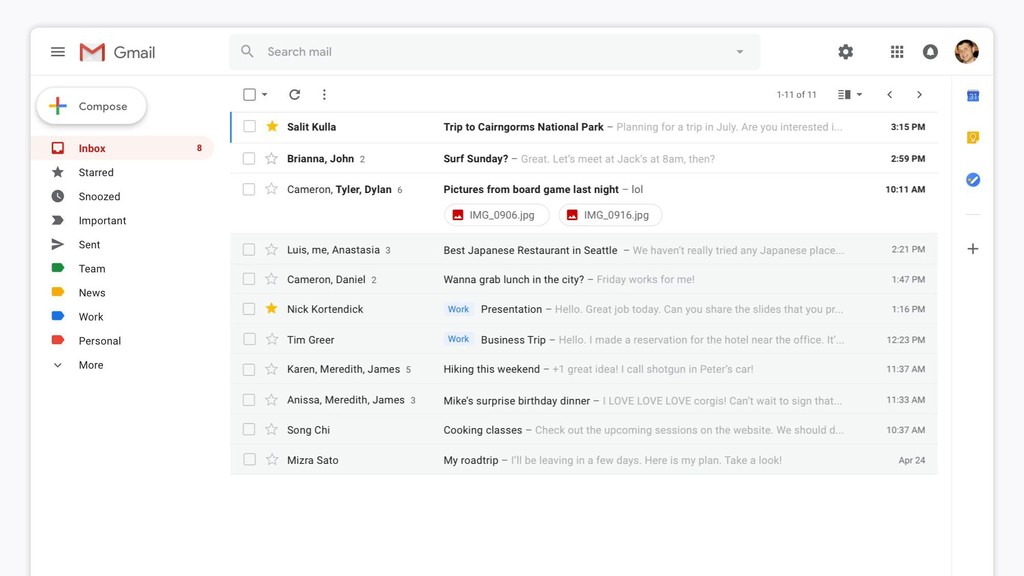Select the Brianna, John email checkbox
The height and width of the screenshot is (576, 1024).
[249, 158]
